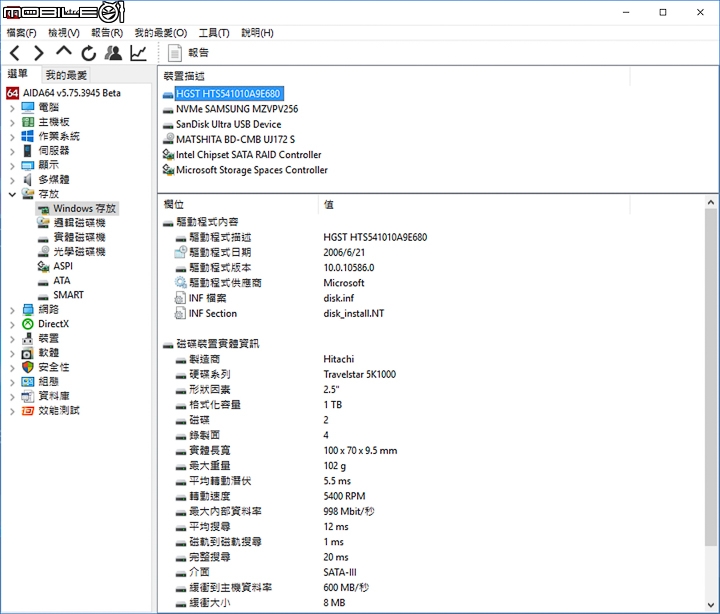Viewport: 720px width, 614px height.
Task: Open the 我的最愛(O) menu
Action: point(161,33)
